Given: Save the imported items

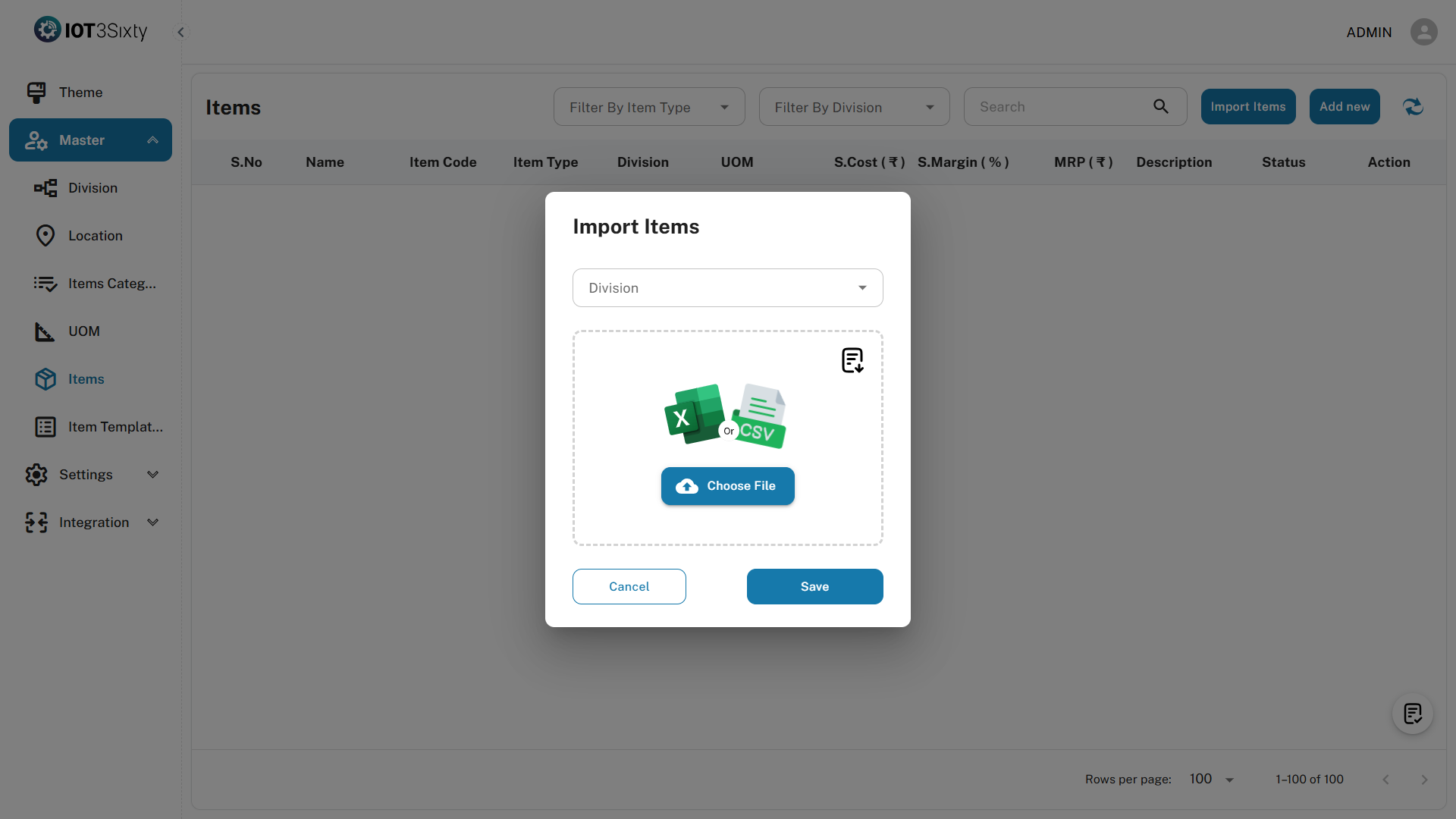Looking at the screenshot, I should click(814, 587).
